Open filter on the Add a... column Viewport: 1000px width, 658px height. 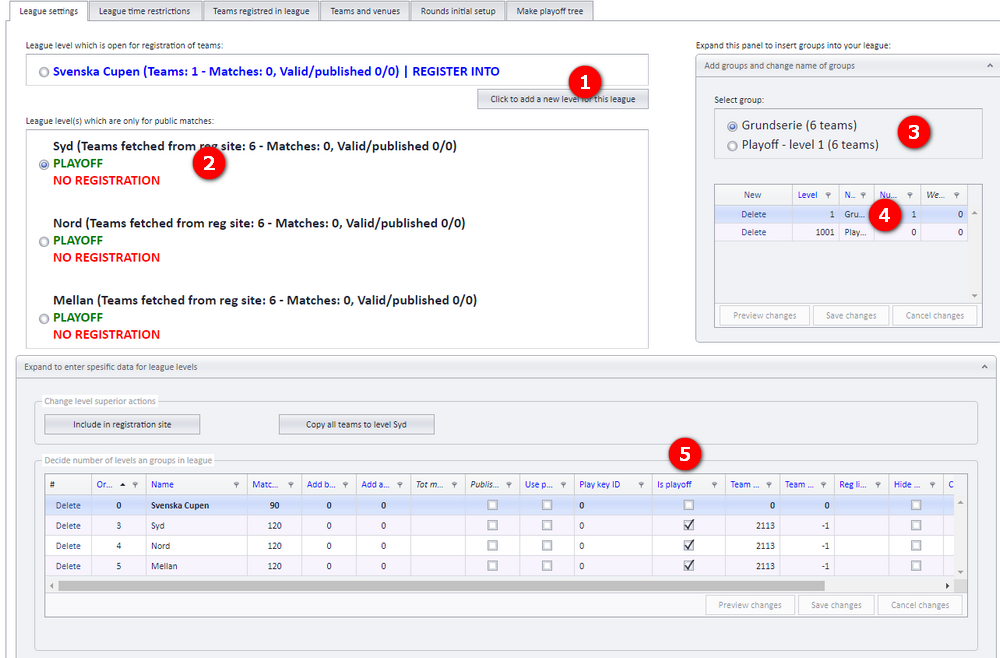400,485
